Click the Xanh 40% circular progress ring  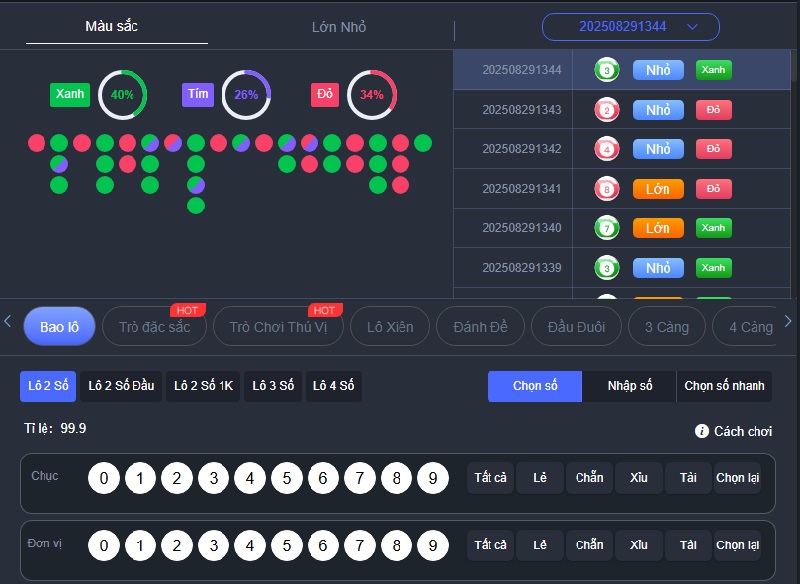tap(122, 95)
